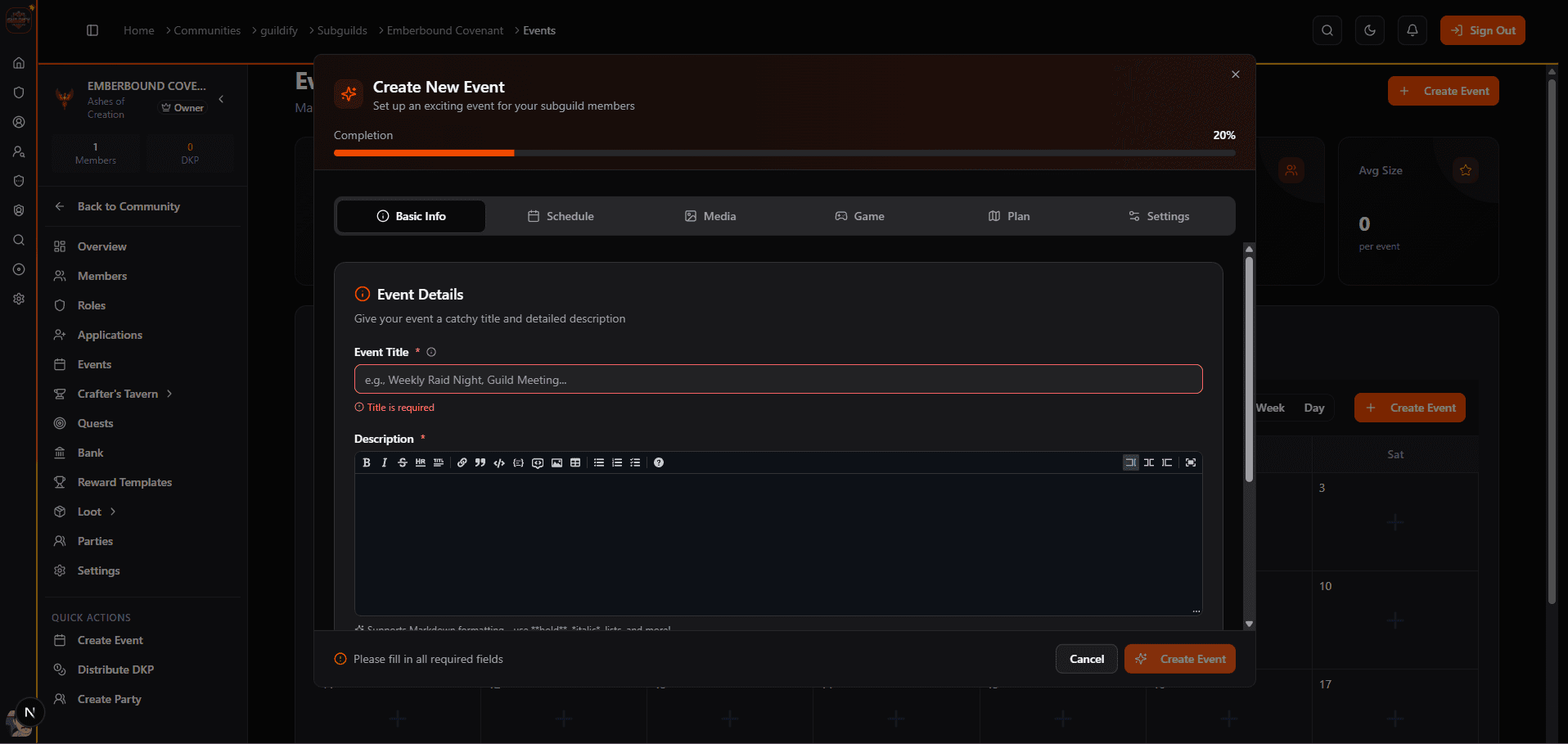Focus the Event Title input field
The image size is (1568, 744).
point(777,378)
